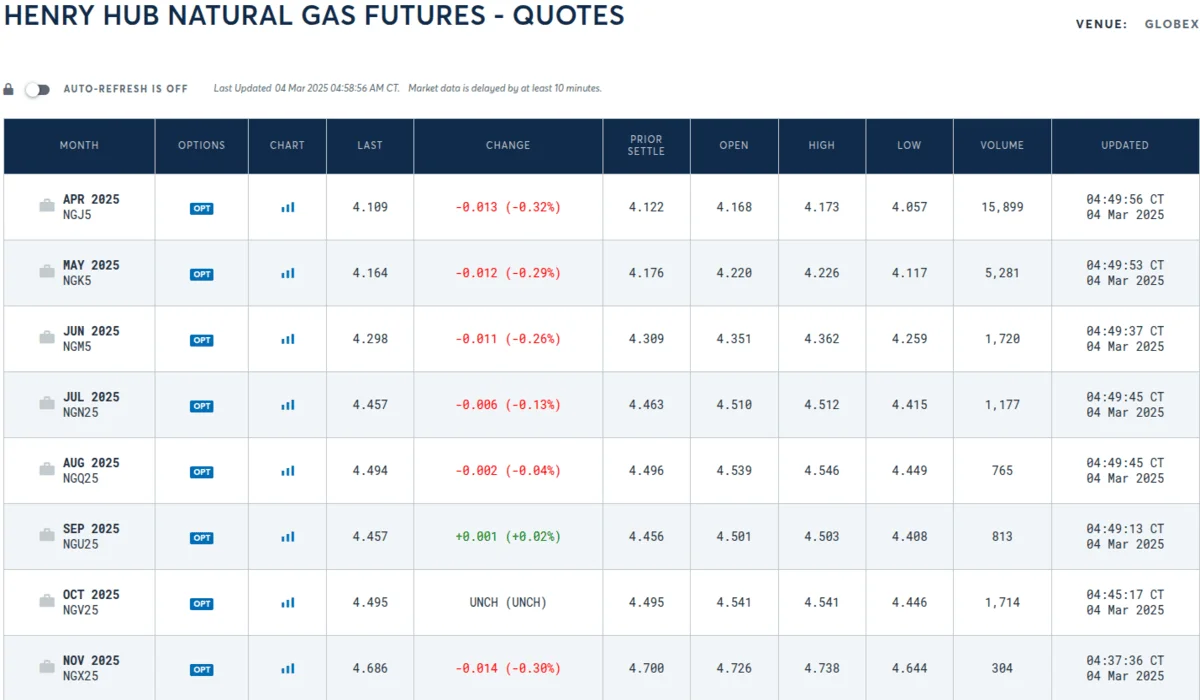This screenshot has height=700, width=1200.
Task: Click the briefcase icon beside AUG 2025
Action: (47, 470)
